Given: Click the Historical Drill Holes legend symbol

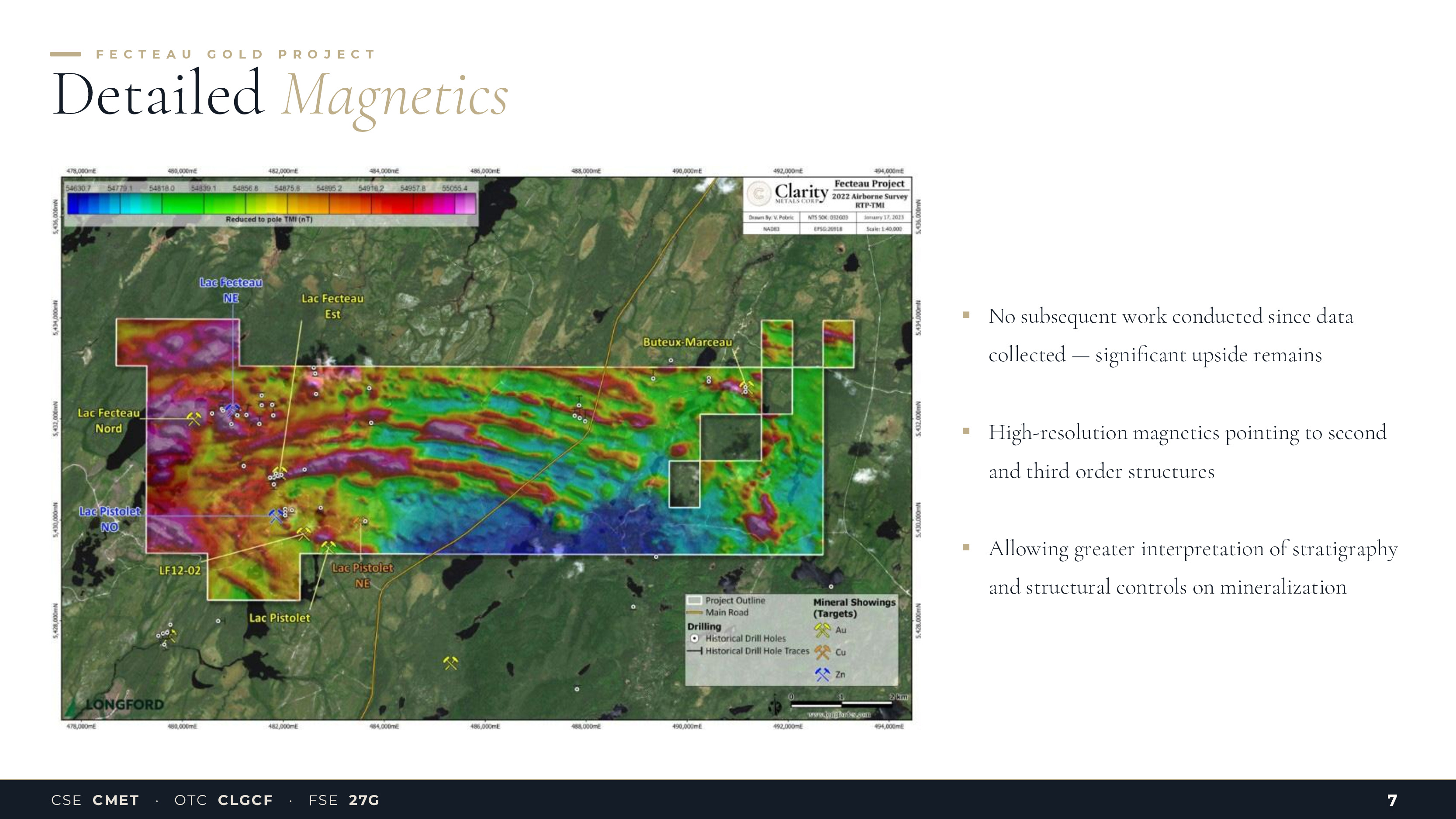Looking at the screenshot, I should (x=695, y=638).
